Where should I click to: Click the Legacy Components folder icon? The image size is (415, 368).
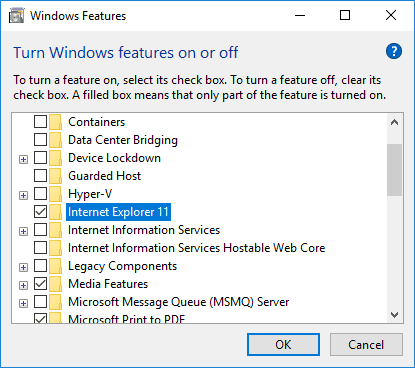(x=55, y=266)
